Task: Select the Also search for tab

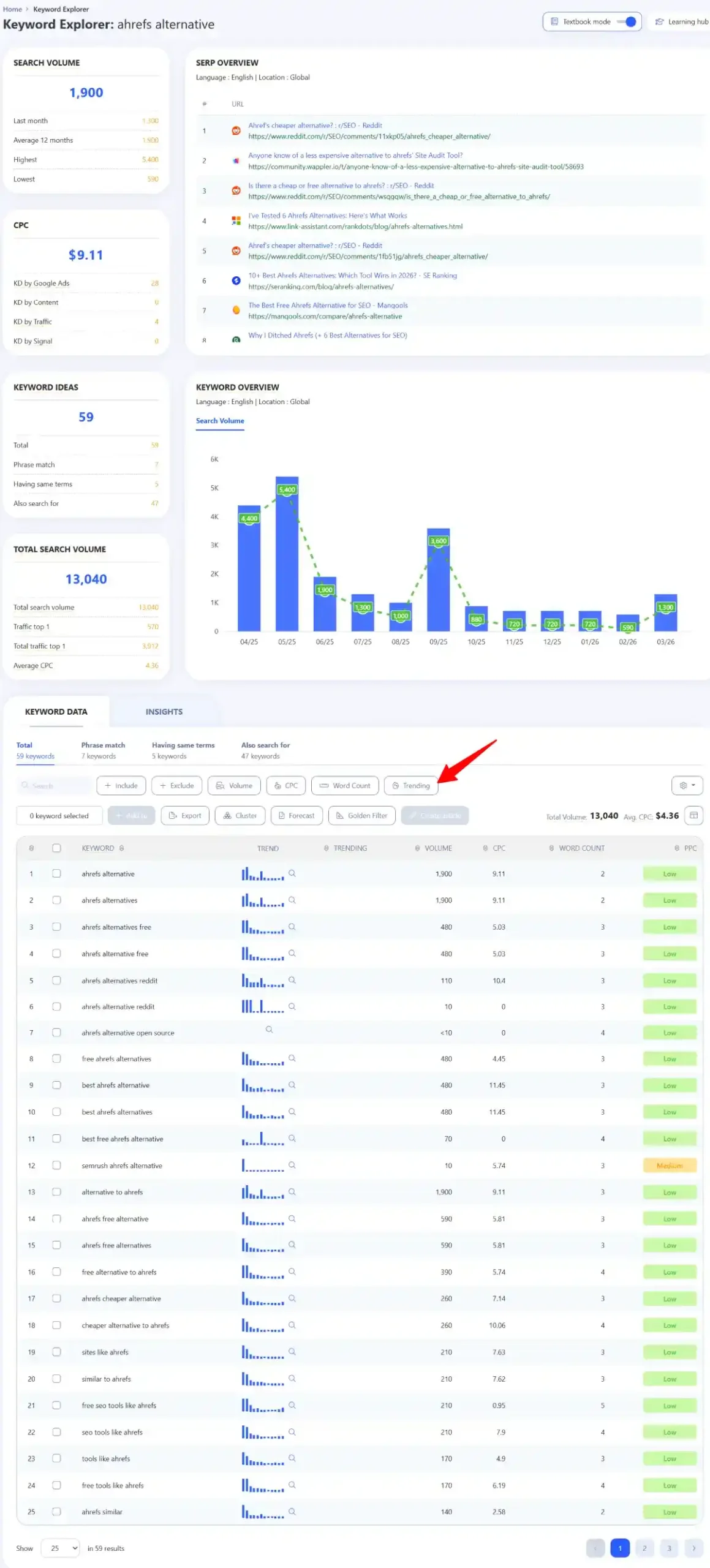Action: 265,750
